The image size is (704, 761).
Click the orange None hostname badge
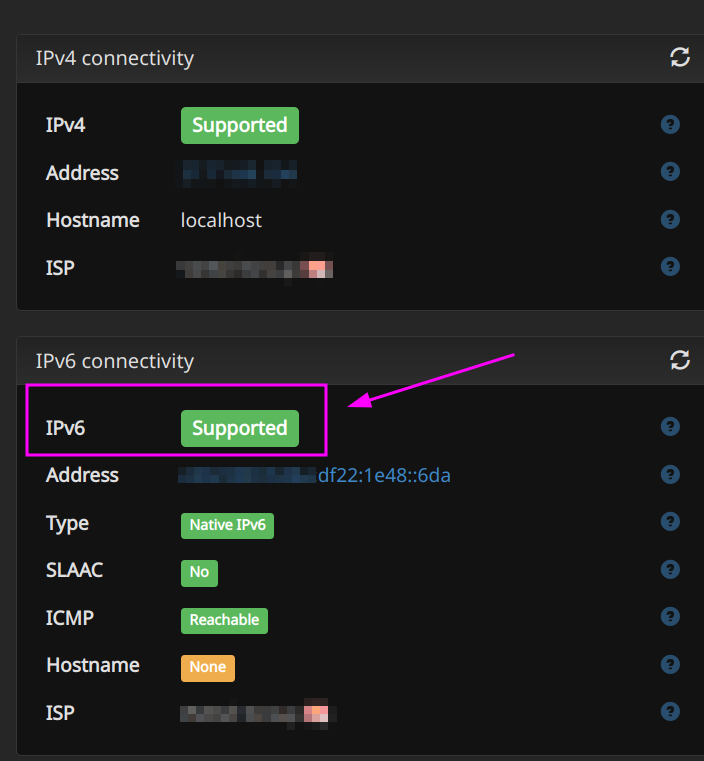[207, 667]
